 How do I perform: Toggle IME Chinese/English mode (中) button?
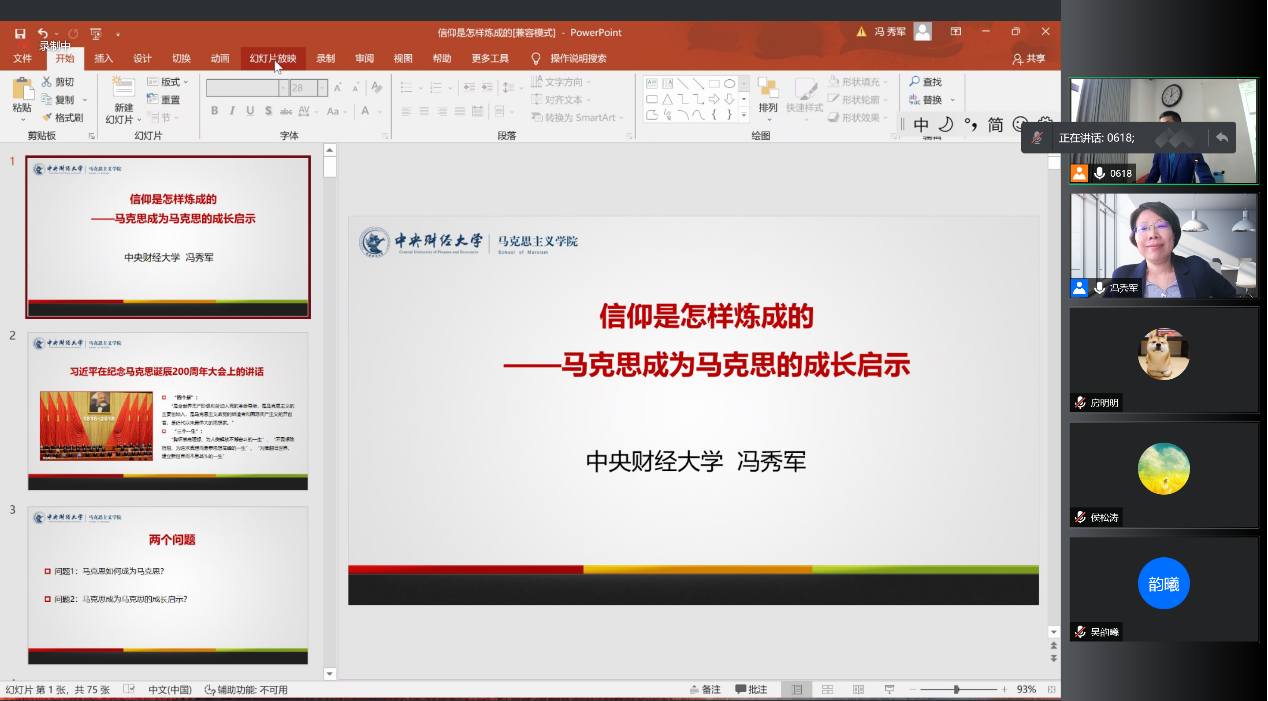[921, 125]
